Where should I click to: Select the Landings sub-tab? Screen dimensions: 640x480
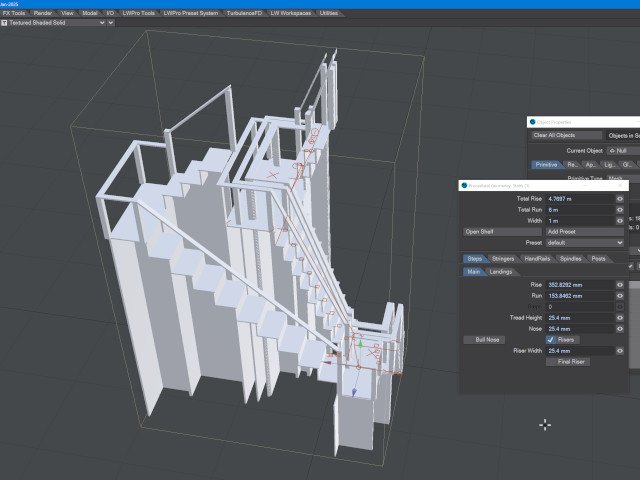(x=500, y=272)
